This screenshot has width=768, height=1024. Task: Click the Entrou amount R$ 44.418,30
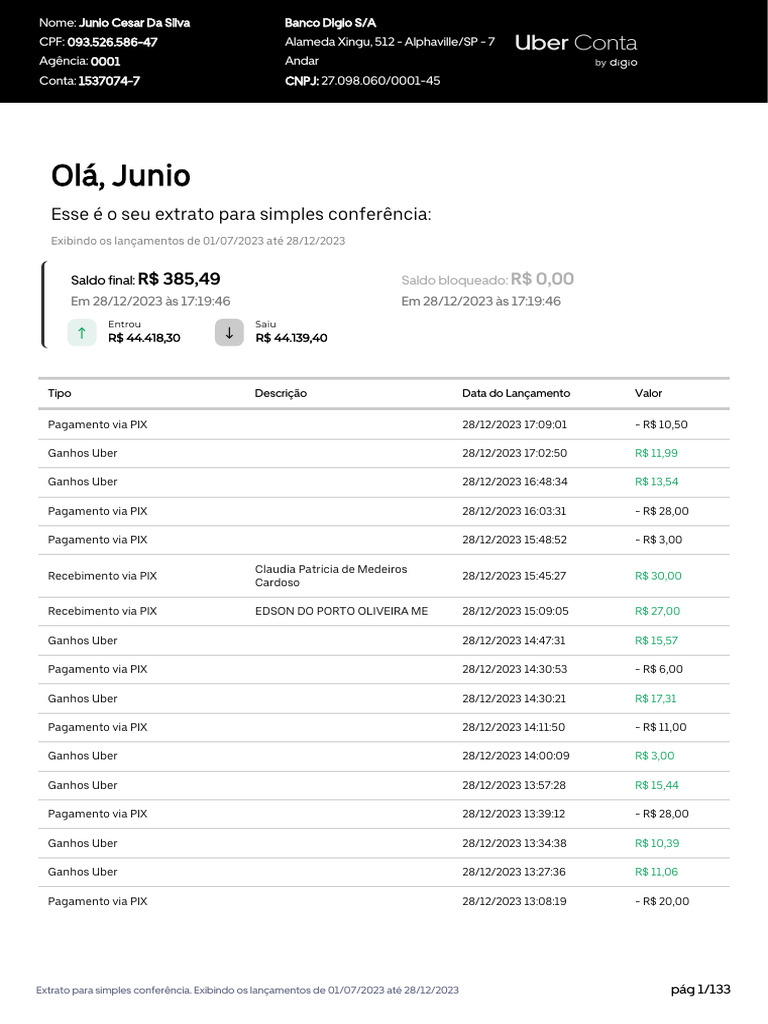[144, 338]
